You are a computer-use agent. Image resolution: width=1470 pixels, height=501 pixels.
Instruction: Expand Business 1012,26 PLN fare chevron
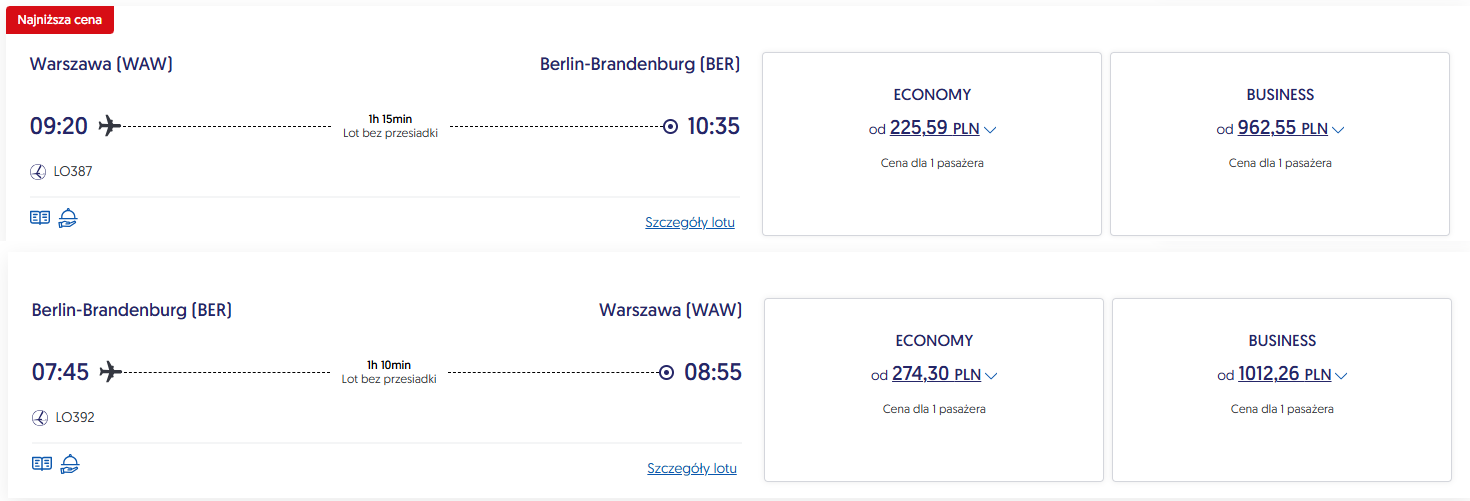coord(1341,376)
